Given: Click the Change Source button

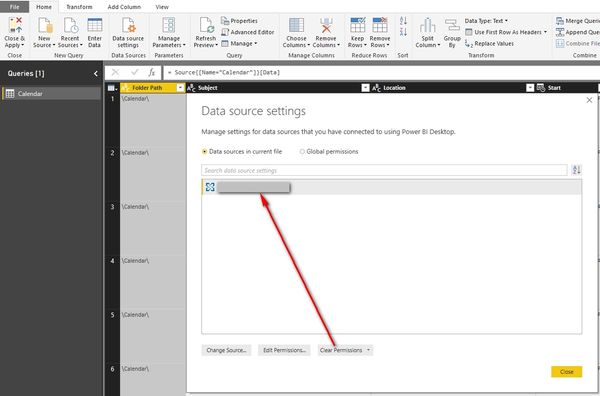Looking at the screenshot, I should pos(226,350).
